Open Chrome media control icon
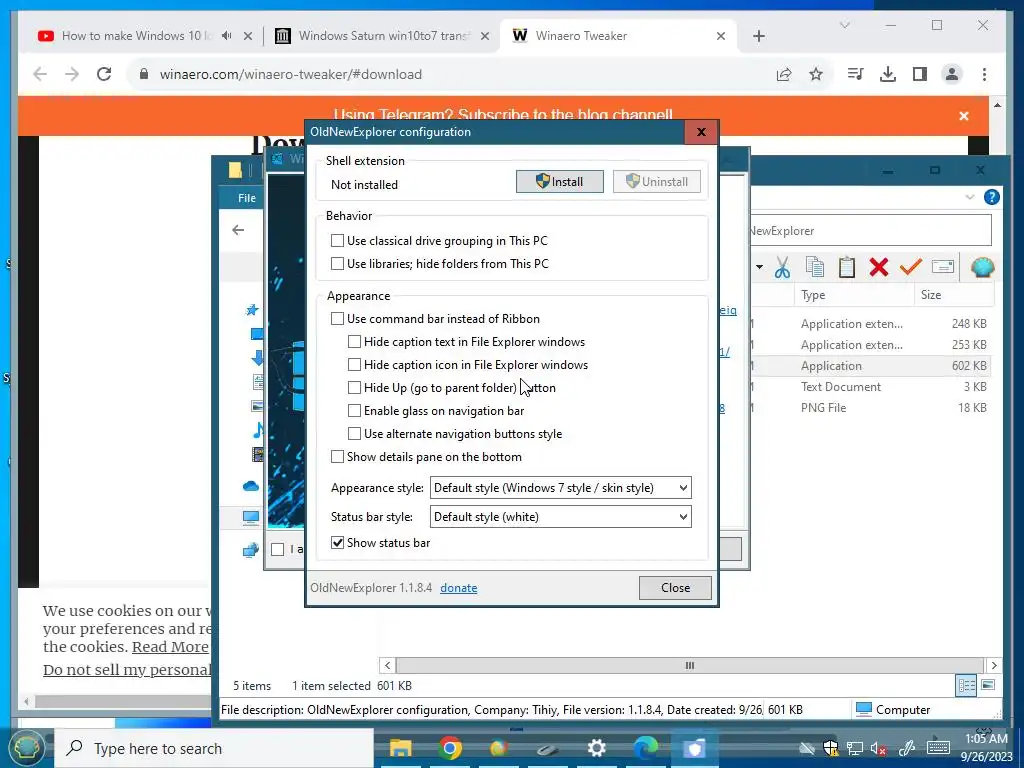 [855, 74]
